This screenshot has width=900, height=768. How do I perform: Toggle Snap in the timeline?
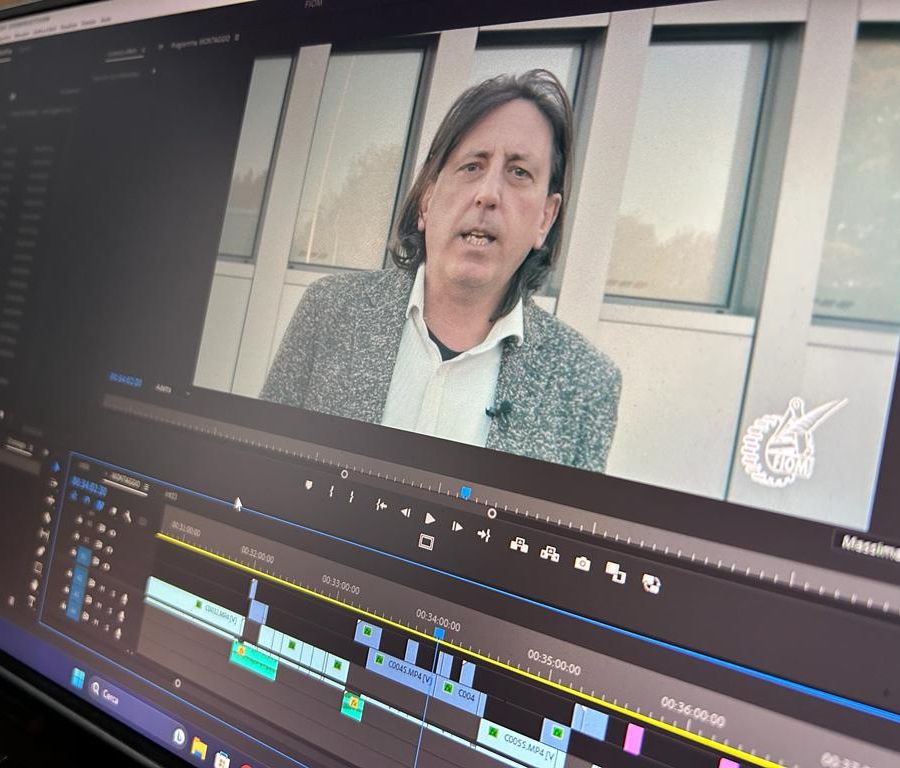[86, 501]
